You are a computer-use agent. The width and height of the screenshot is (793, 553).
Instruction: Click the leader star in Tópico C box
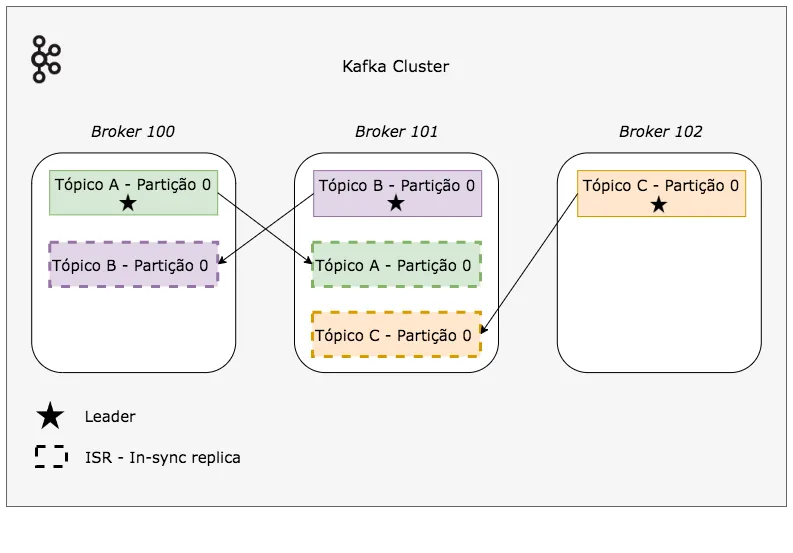(x=658, y=204)
